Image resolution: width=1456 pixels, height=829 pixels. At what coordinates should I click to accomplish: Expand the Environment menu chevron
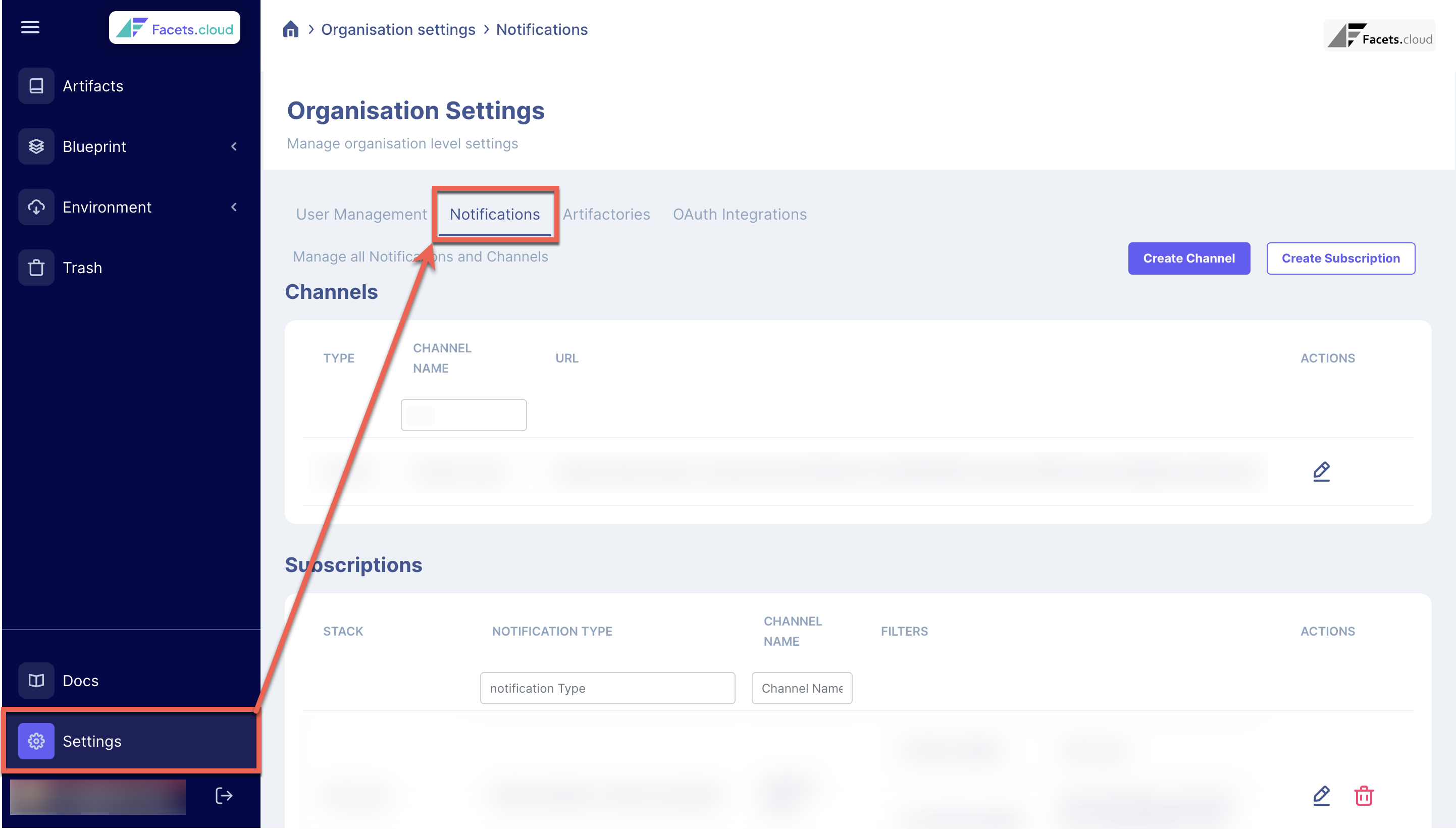click(x=234, y=207)
